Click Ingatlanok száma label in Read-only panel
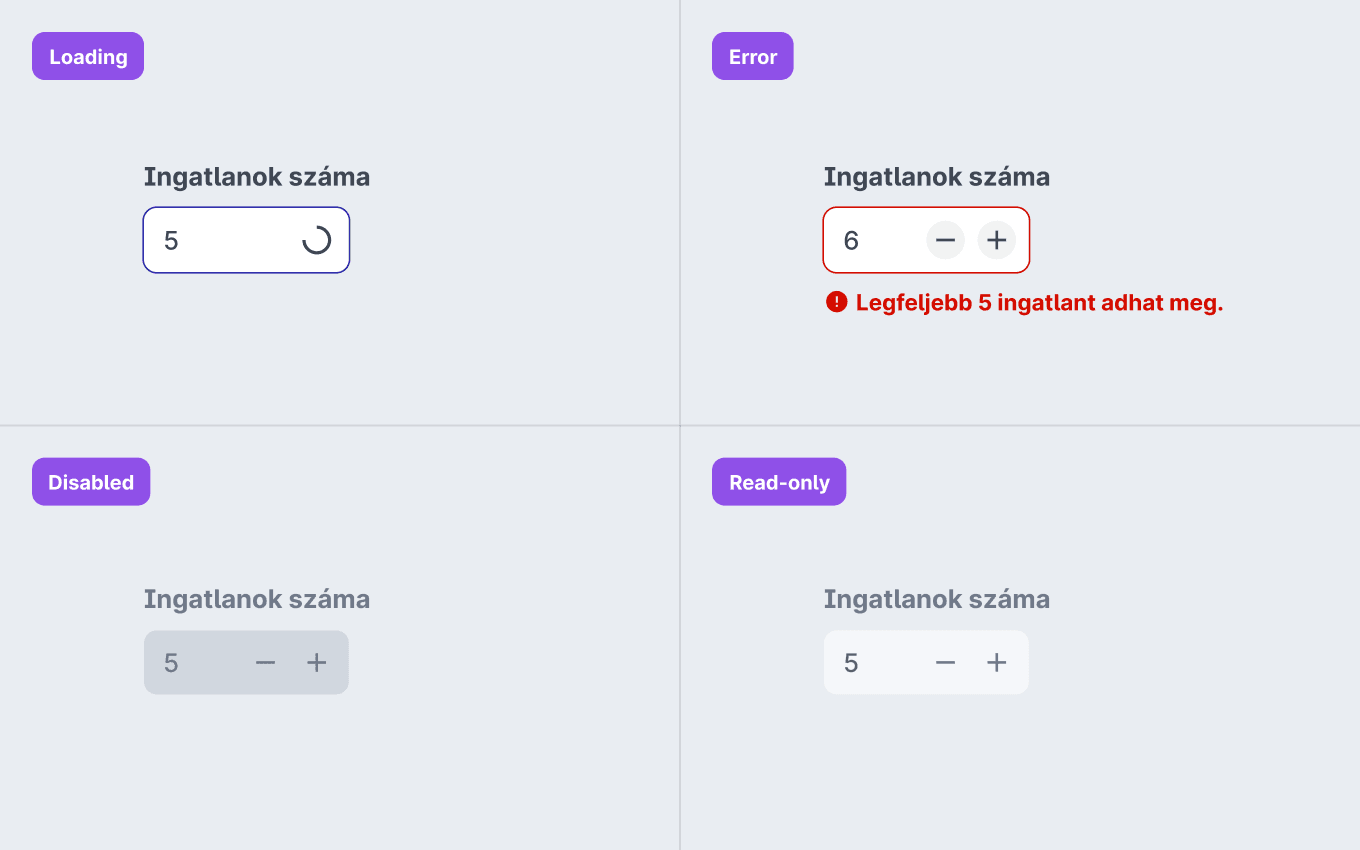Viewport: 1360px width, 850px height. (937, 599)
